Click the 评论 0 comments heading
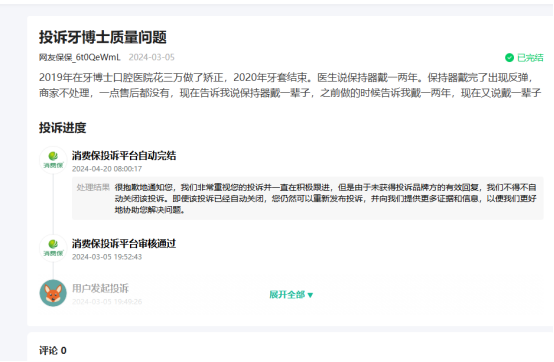 click(x=53, y=351)
